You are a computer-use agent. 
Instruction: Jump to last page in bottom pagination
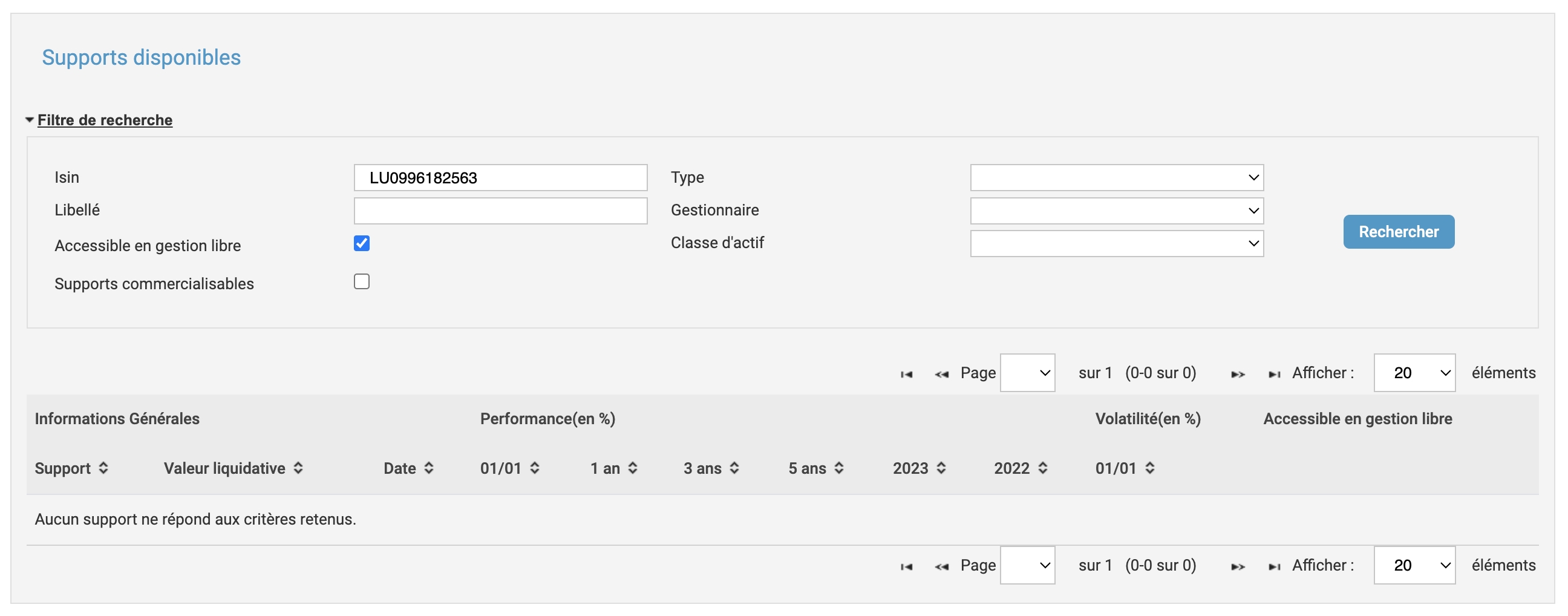(x=1274, y=567)
